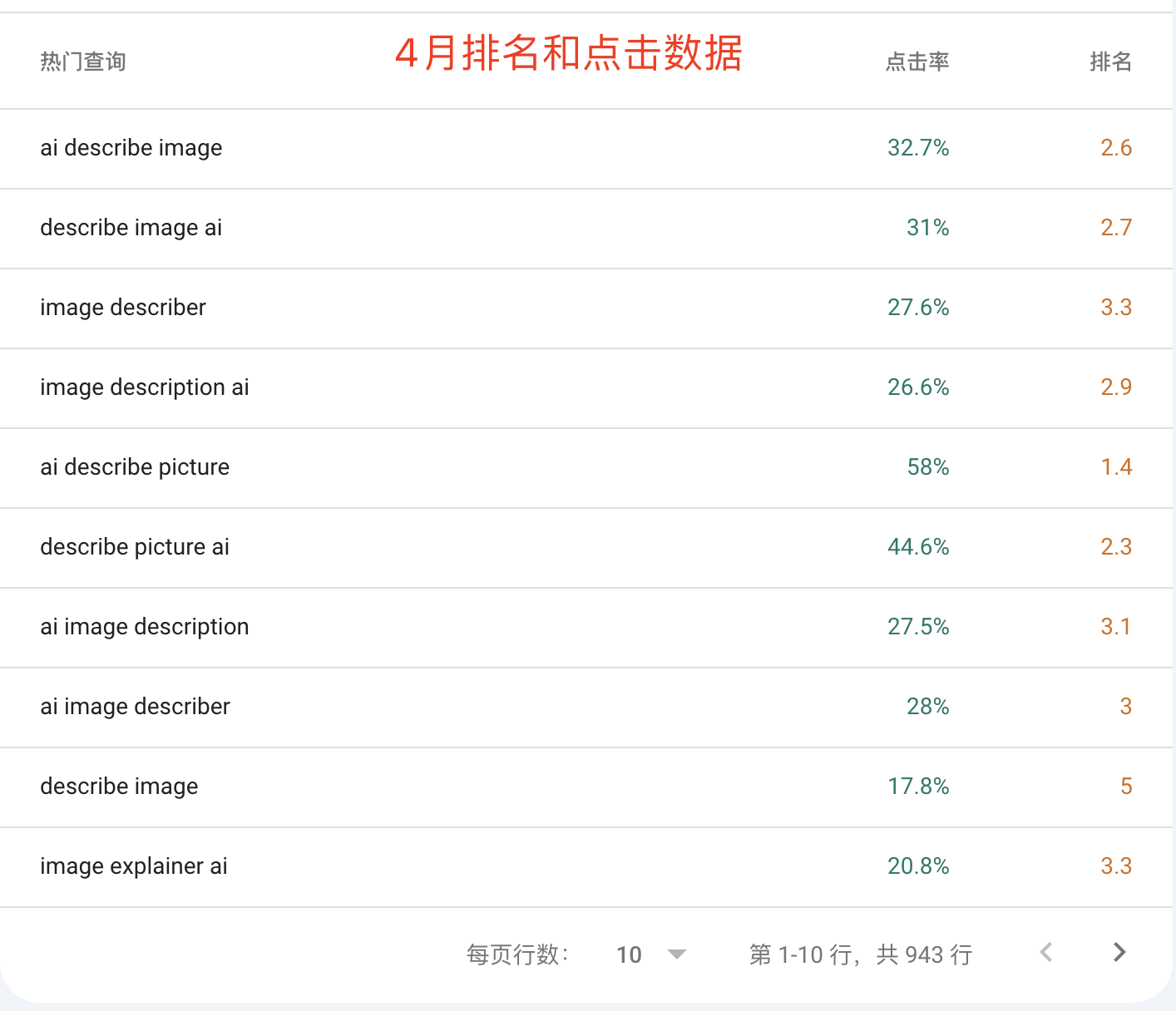The image size is (1176, 1011).
Task: Click the 17.8% click-rate value
Action: click(918, 787)
